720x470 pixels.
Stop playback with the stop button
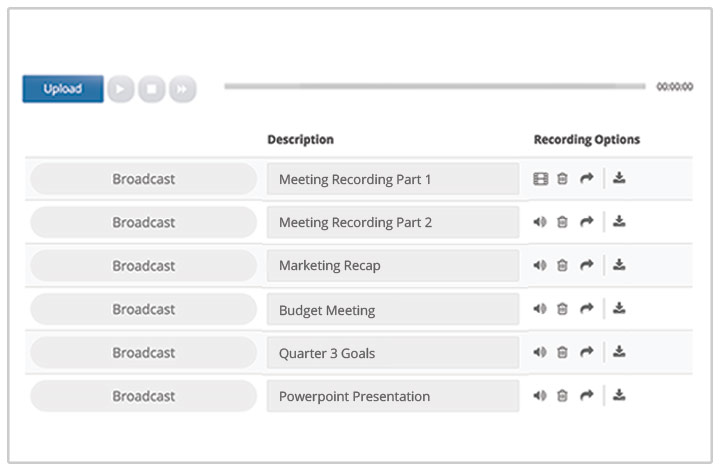pyautogui.click(x=152, y=89)
